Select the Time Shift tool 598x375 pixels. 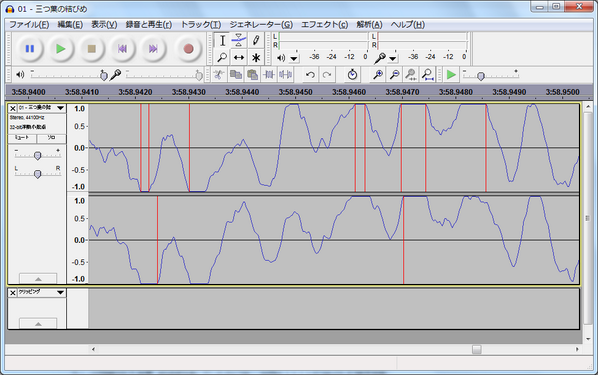[x=239, y=57]
